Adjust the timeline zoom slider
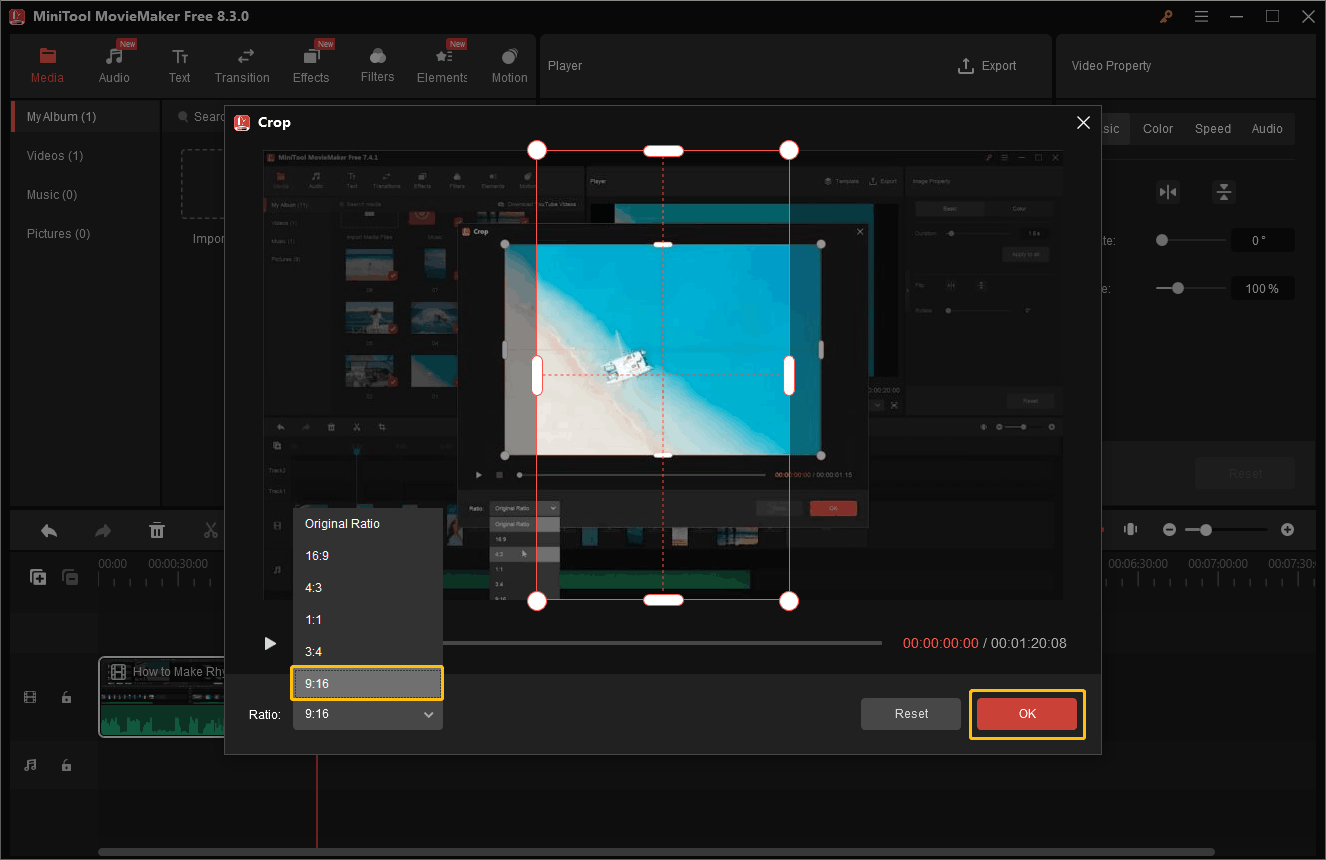This screenshot has height=860, width=1326. tap(1227, 529)
